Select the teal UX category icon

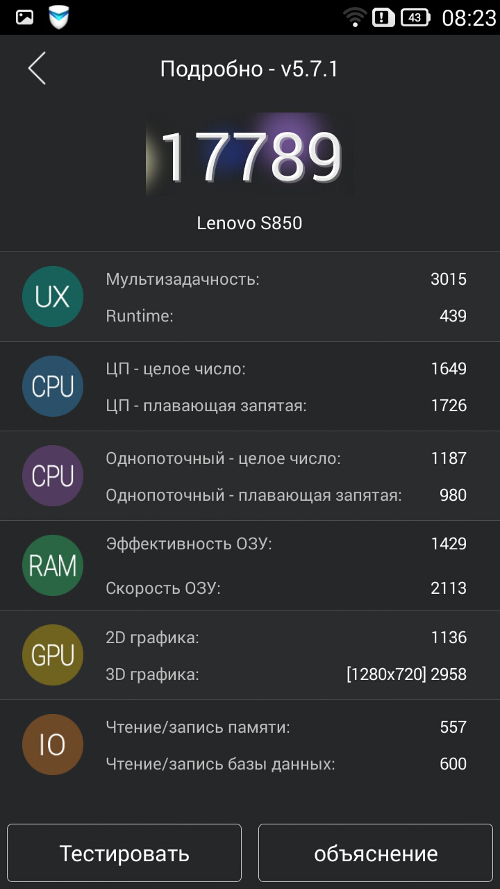(x=53, y=297)
